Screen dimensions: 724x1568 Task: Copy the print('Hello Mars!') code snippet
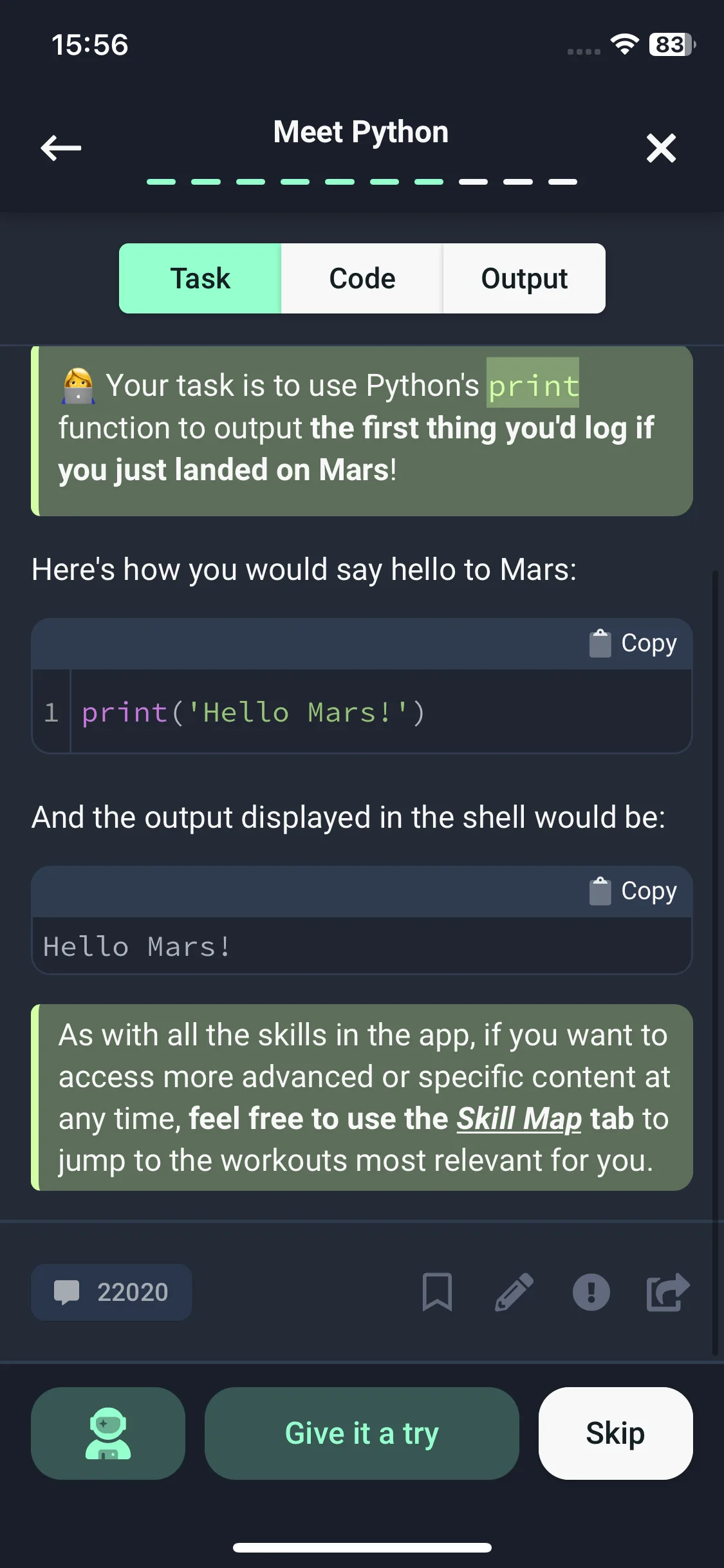coord(633,644)
